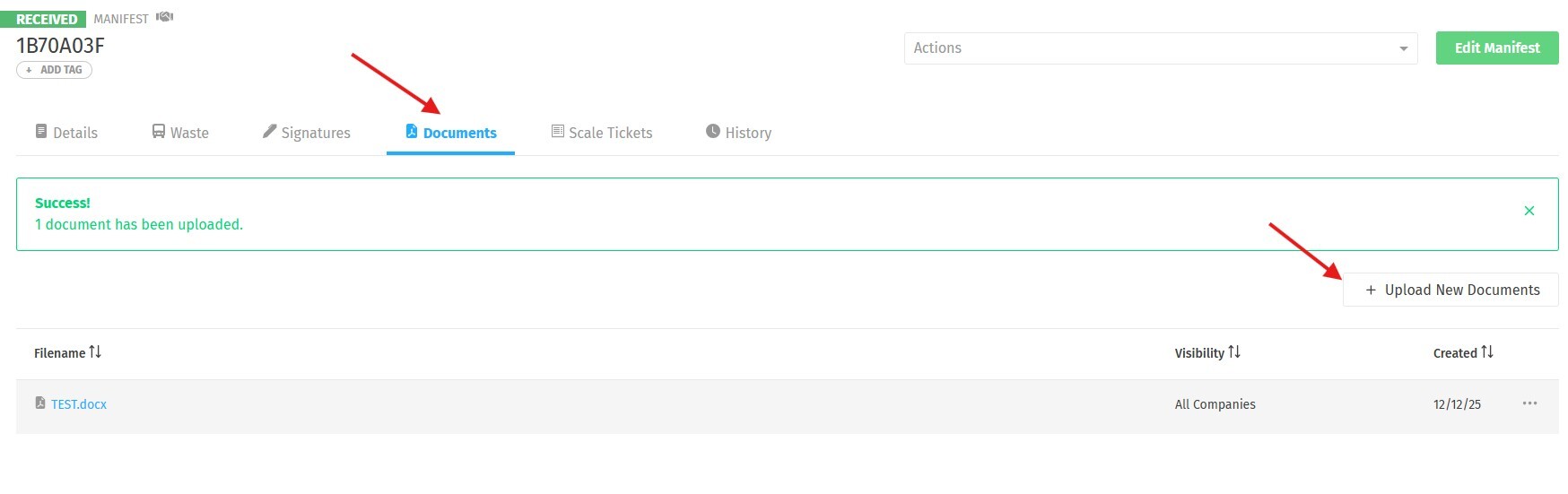Dismiss the success alert with the X
The image size is (1568, 494).
pos(1529,211)
